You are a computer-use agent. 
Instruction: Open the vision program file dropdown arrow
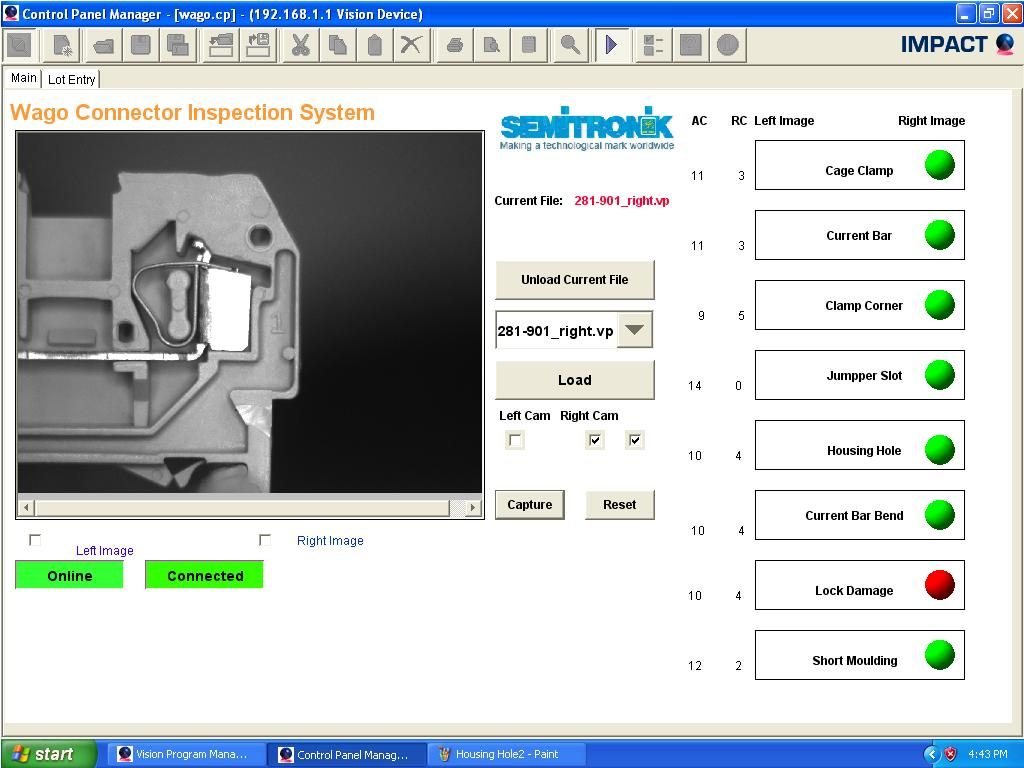click(x=635, y=330)
